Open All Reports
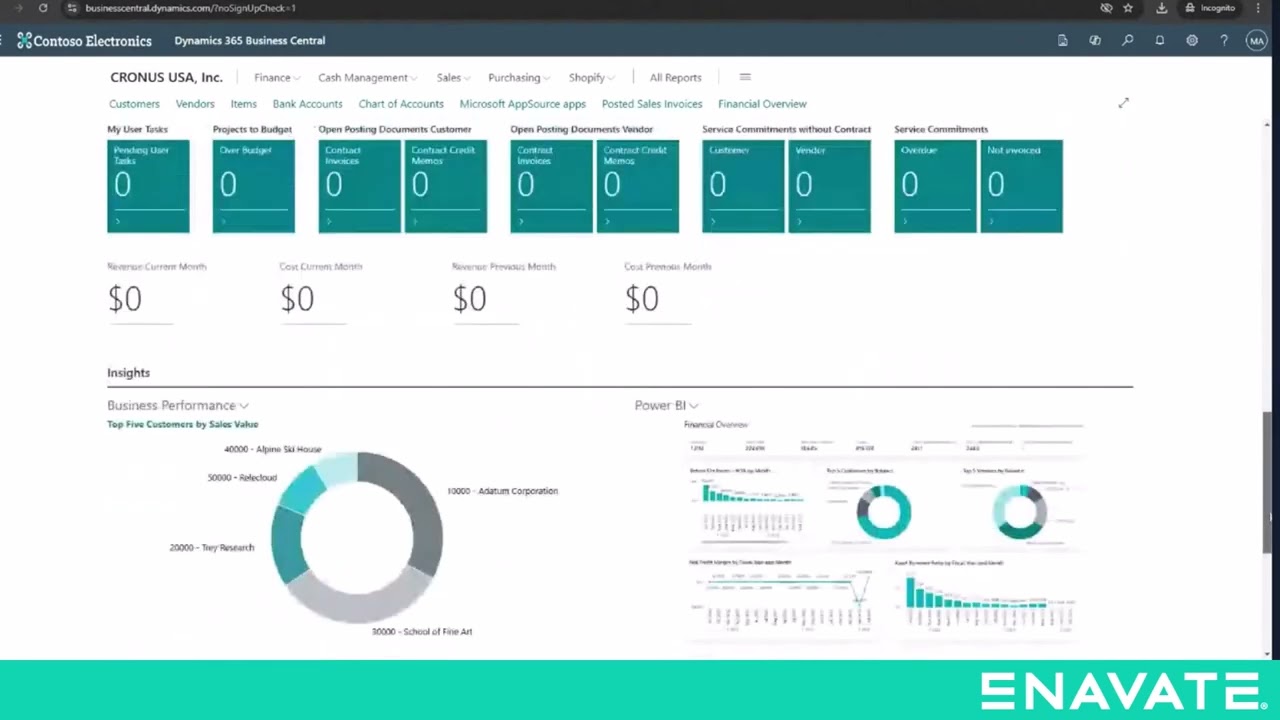The width and height of the screenshot is (1280, 720). (675, 77)
